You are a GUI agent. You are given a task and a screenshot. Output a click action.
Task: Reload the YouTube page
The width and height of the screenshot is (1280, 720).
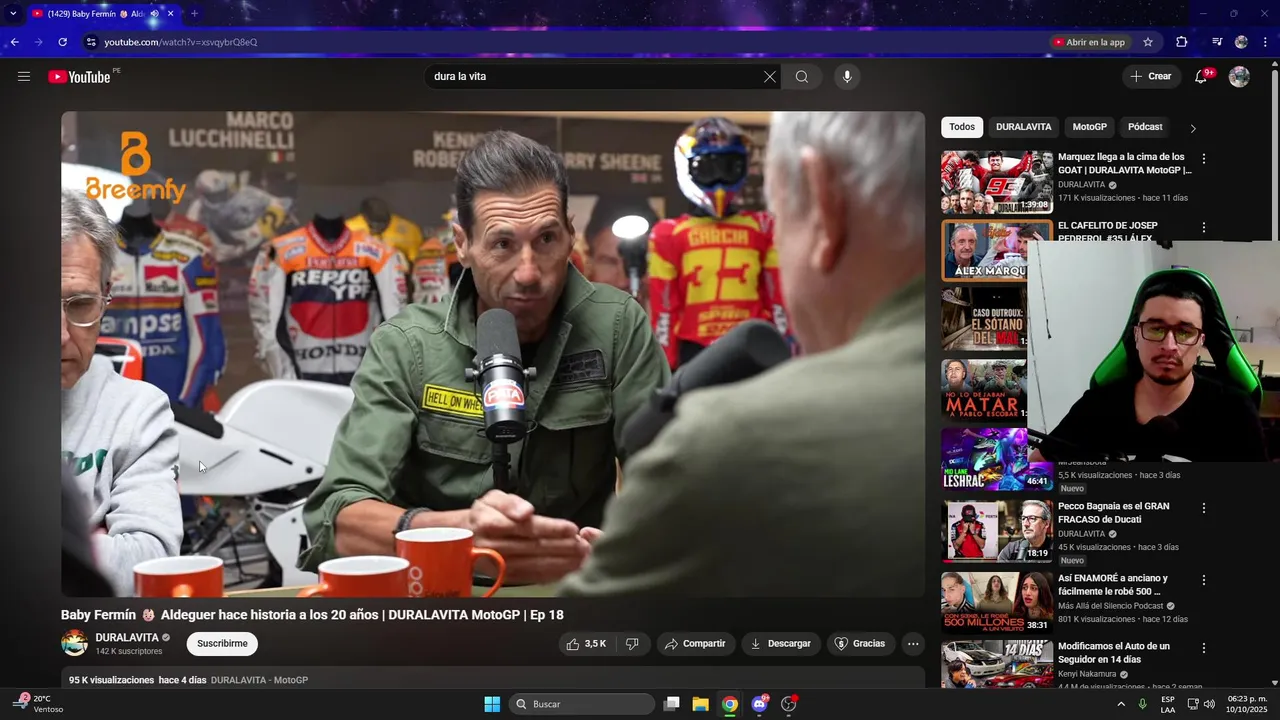coord(62,42)
